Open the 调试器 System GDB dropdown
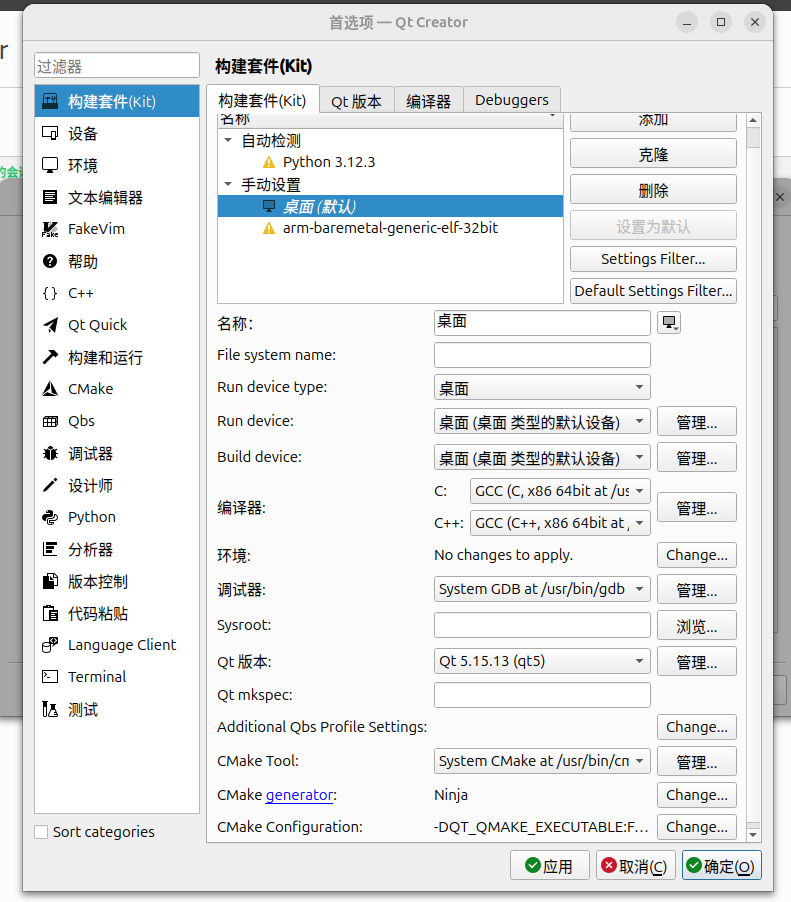The width and height of the screenshot is (791, 902). click(542, 589)
